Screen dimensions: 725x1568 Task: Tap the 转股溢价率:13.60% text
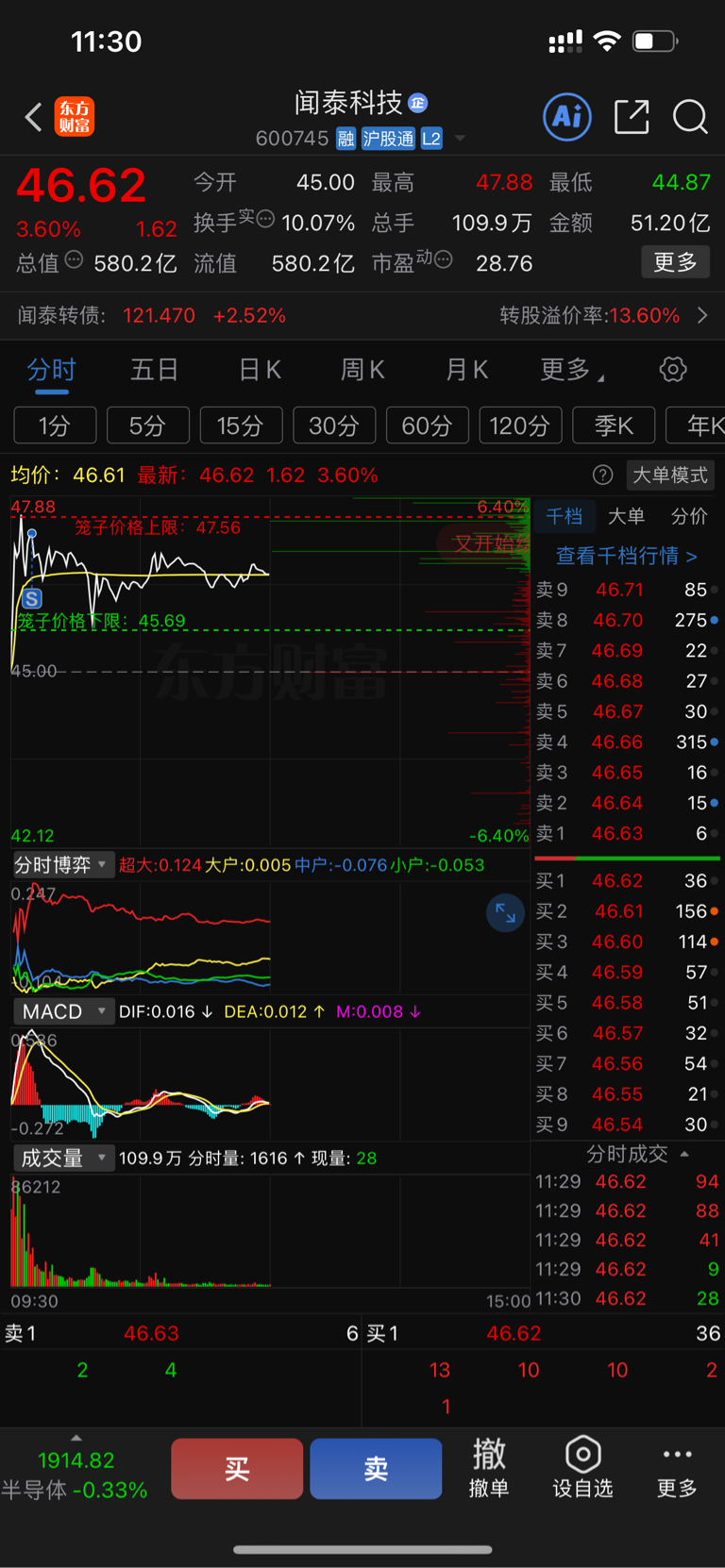[x=589, y=315]
